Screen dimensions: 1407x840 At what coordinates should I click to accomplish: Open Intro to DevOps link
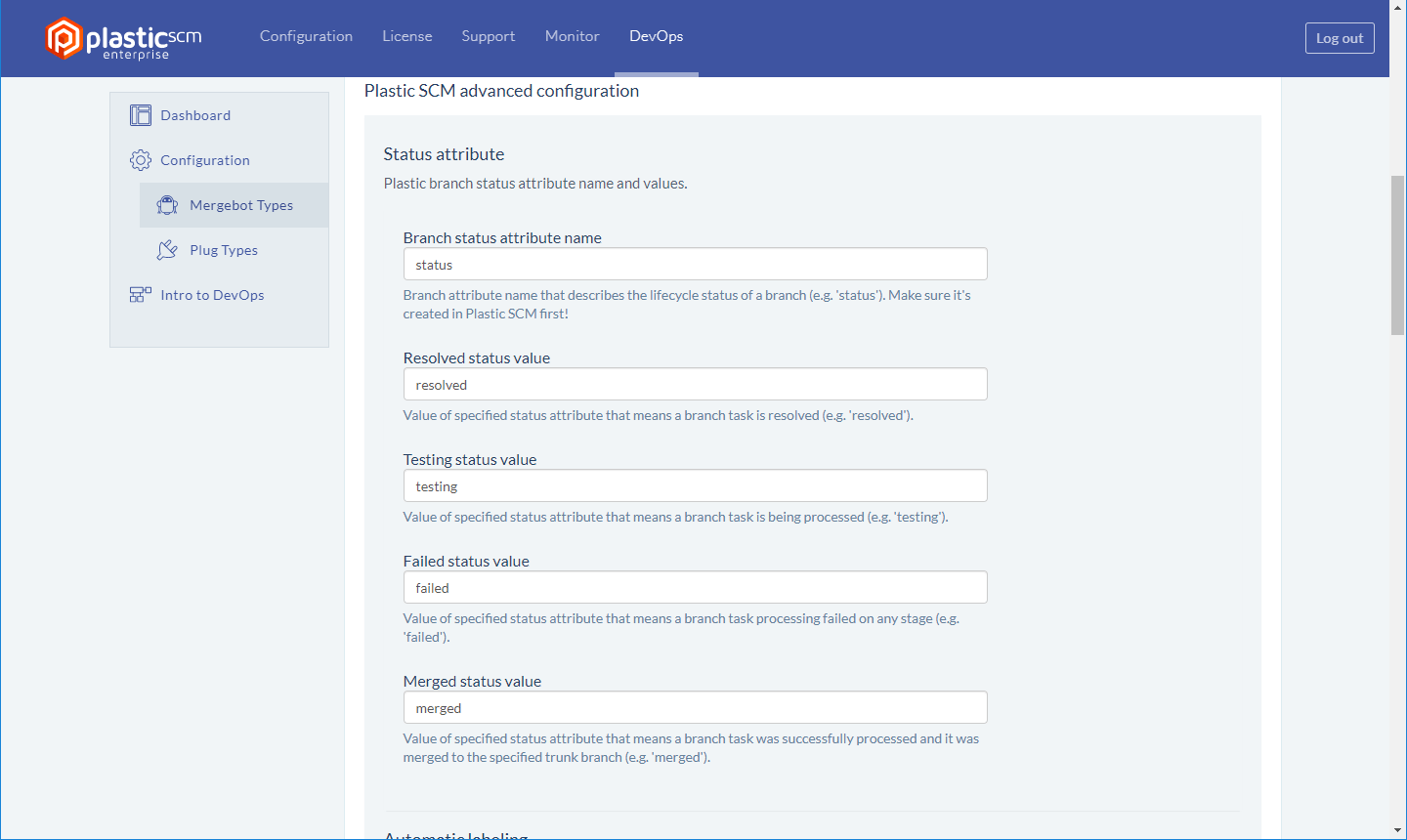pyautogui.click(x=212, y=295)
